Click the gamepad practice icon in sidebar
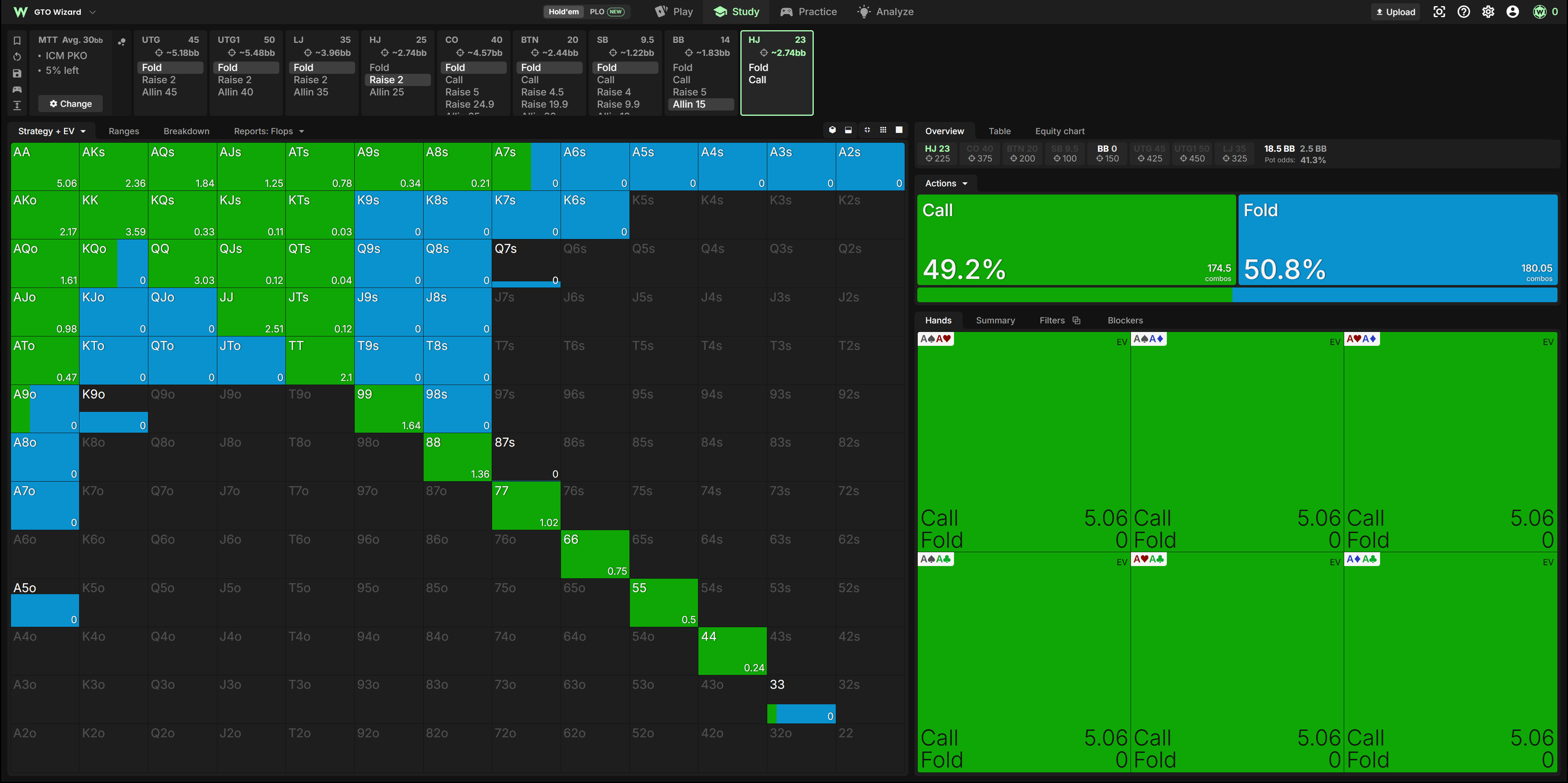The height and width of the screenshot is (783, 1568). pos(17,89)
